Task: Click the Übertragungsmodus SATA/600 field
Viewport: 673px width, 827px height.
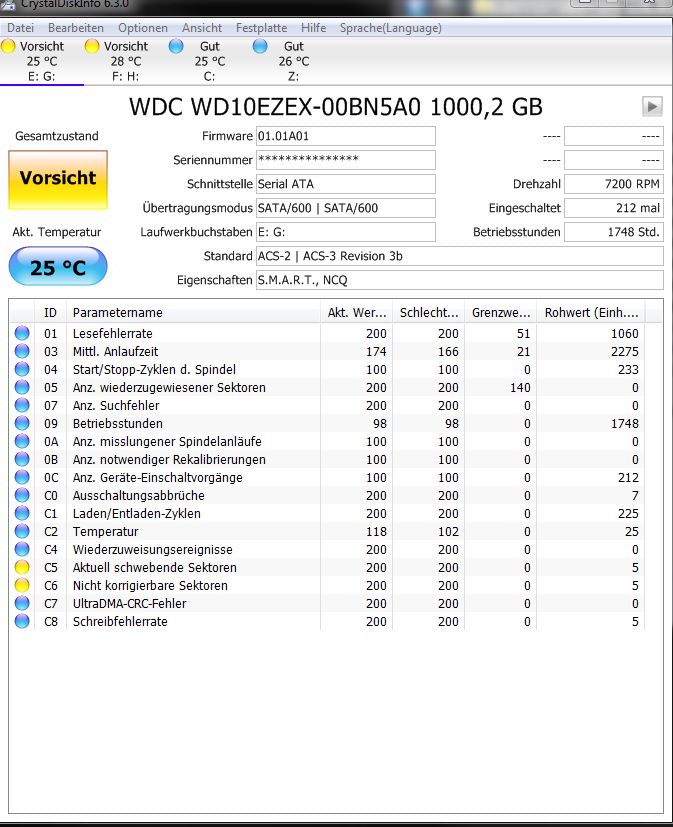Action: click(x=346, y=208)
